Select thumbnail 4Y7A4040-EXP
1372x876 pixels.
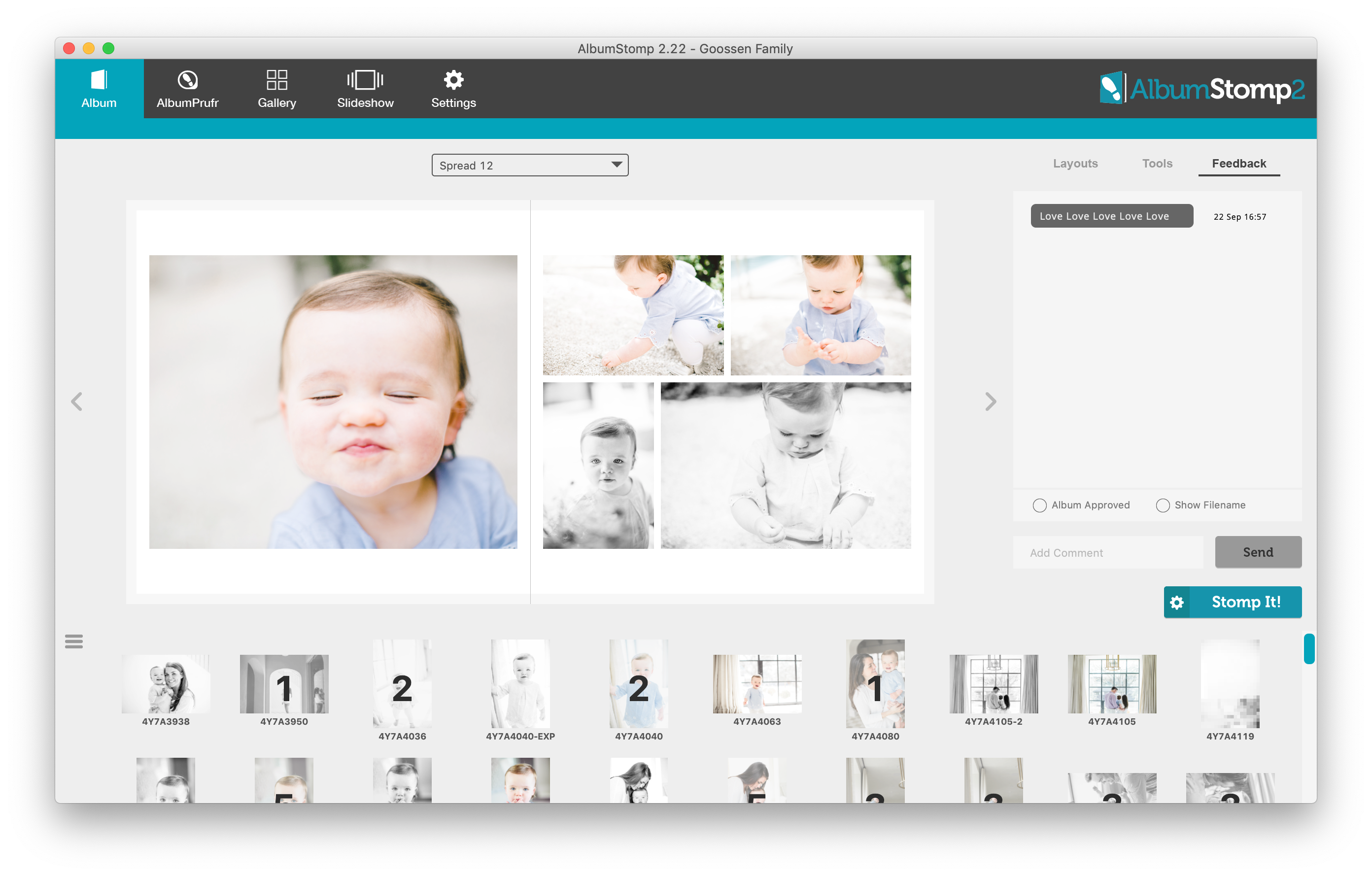pyautogui.click(x=521, y=683)
